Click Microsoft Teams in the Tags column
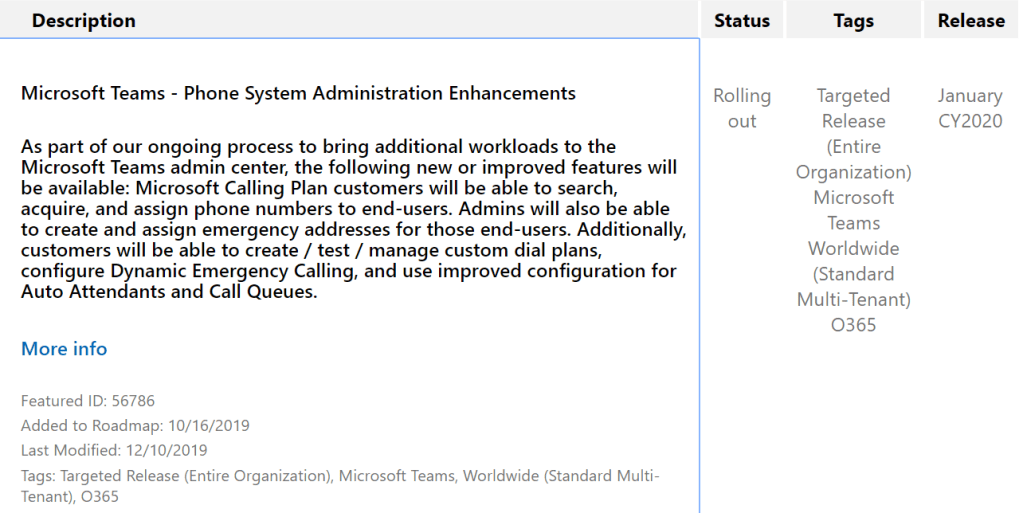Screen dimensions: 1023x513 pyautogui.click(x=853, y=210)
